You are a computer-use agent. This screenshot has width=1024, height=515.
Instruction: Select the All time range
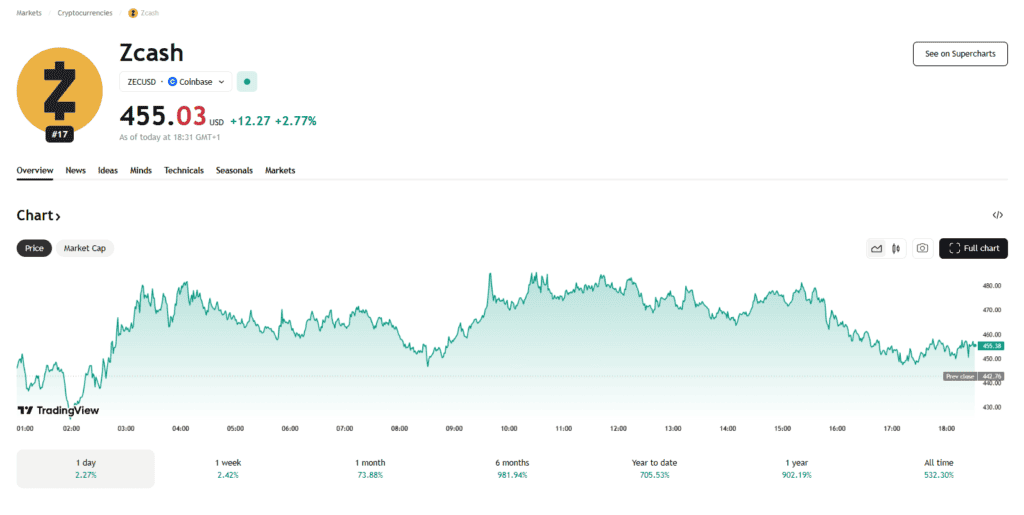939,468
